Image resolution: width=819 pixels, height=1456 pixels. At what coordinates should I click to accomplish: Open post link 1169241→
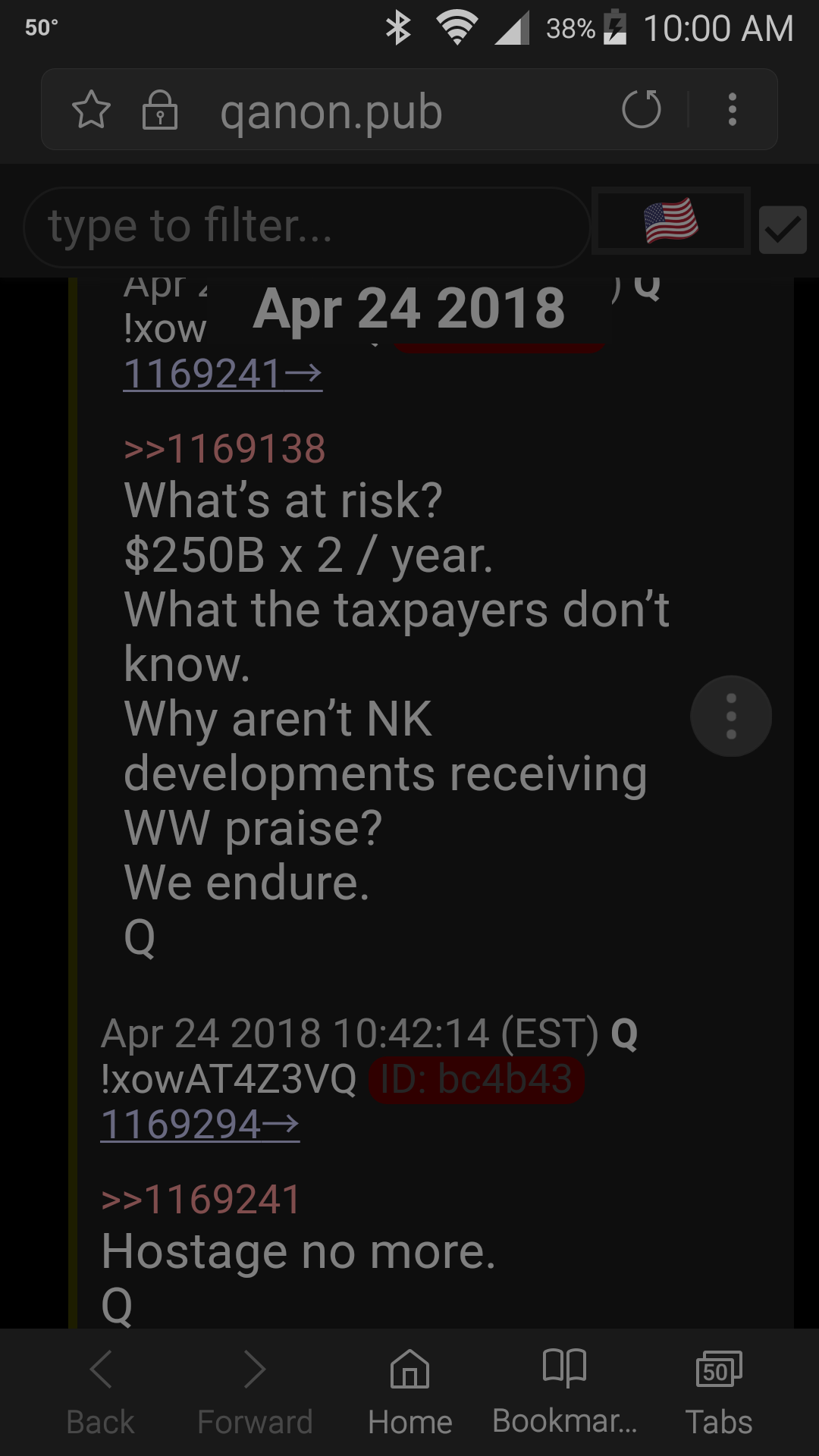(x=223, y=373)
